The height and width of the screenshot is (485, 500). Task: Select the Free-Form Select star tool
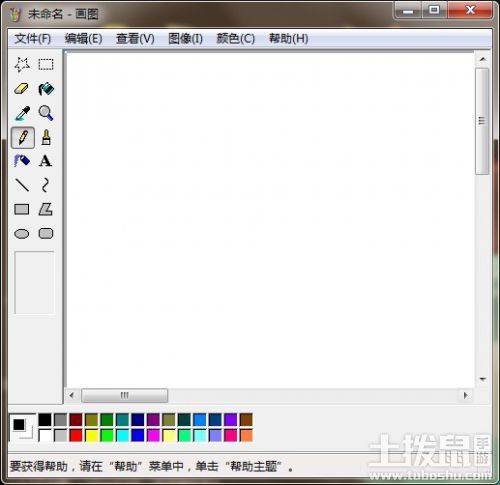(22, 64)
